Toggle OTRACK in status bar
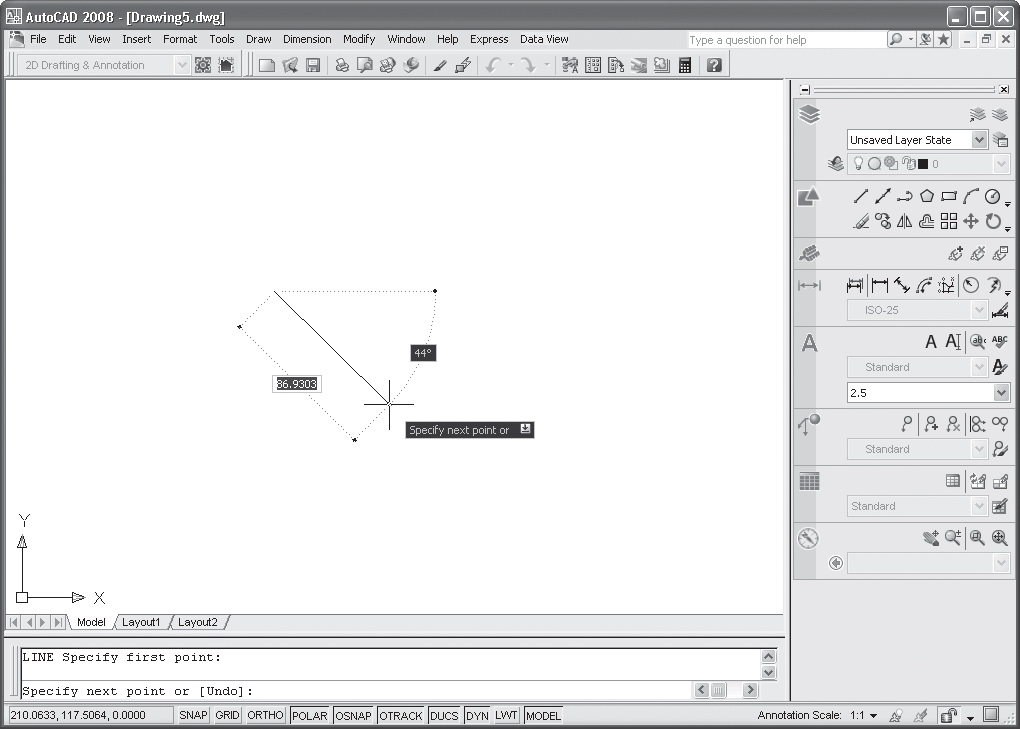 tap(401, 715)
